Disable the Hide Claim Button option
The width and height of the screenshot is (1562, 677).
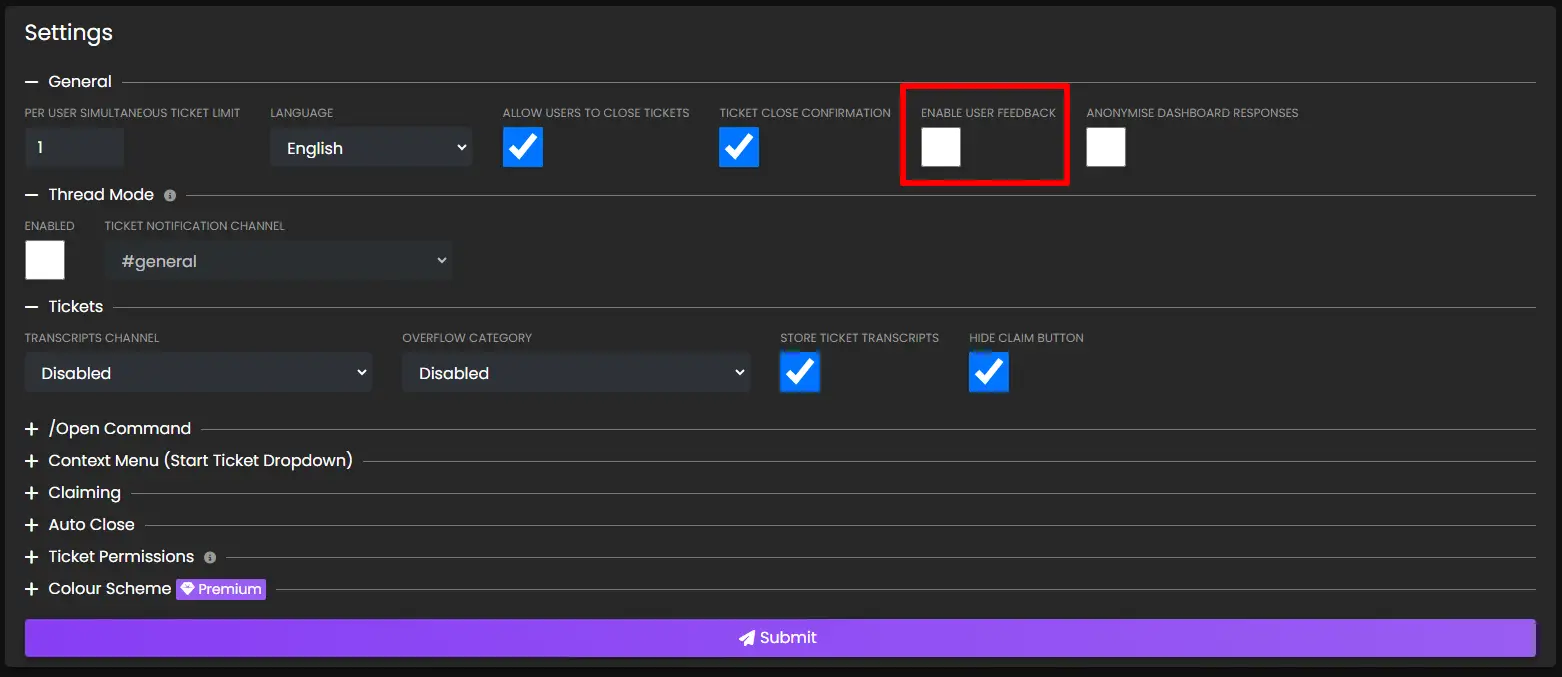point(988,372)
